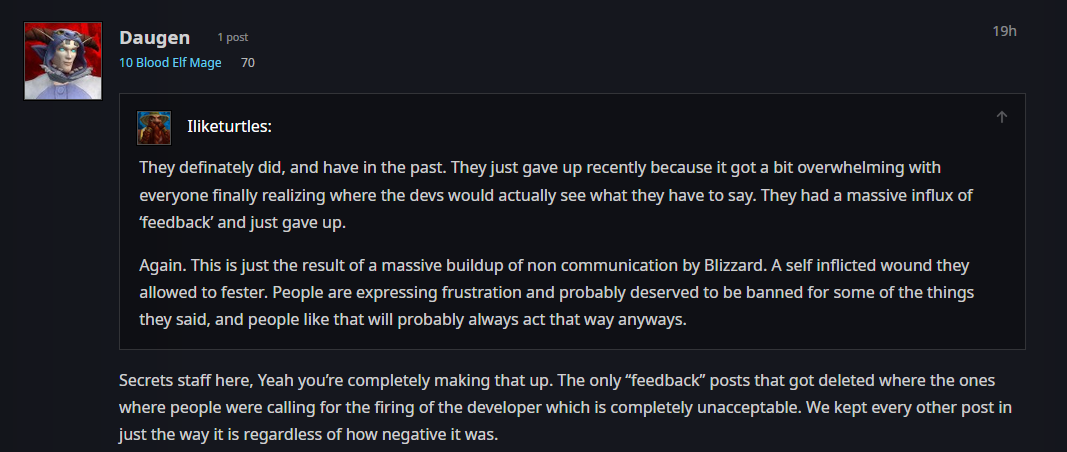Open the Daugen username profile link
The image size is (1067, 452).
coord(154,37)
